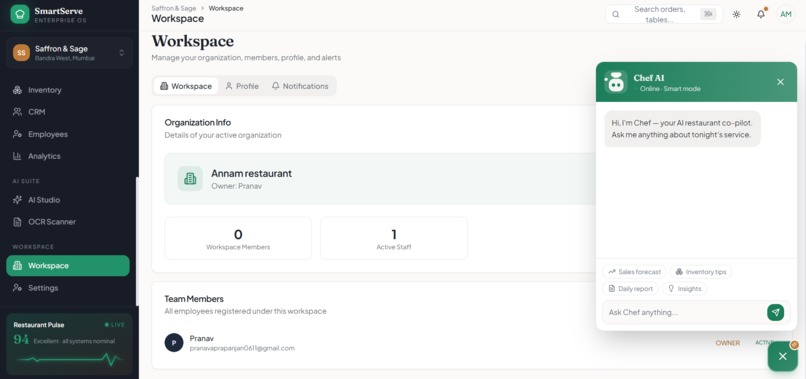Switch to the Workspace tab
This screenshot has width=806, height=379.
[186, 86]
